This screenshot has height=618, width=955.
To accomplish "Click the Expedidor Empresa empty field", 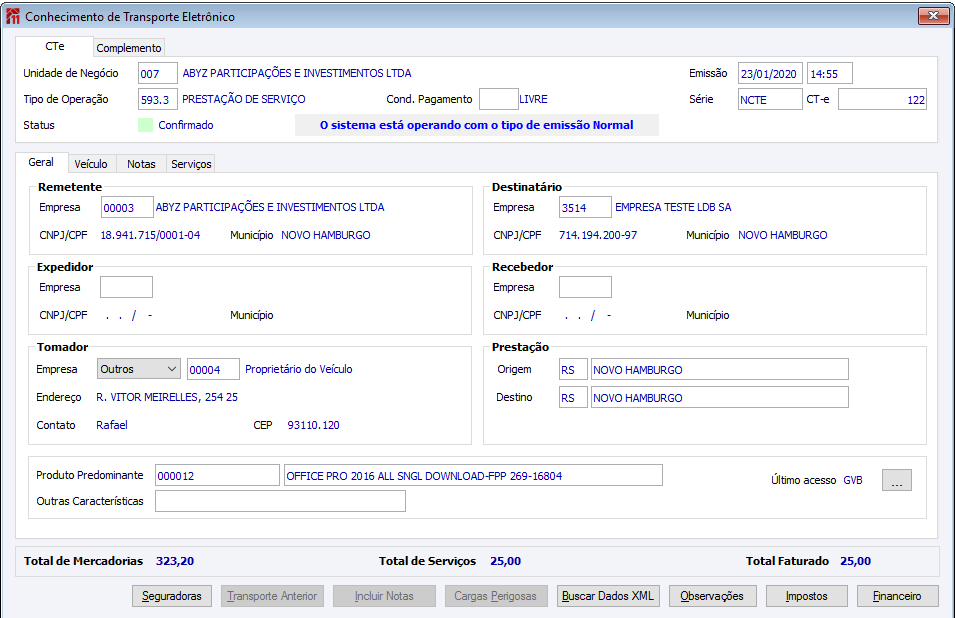I will click(x=126, y=287).
